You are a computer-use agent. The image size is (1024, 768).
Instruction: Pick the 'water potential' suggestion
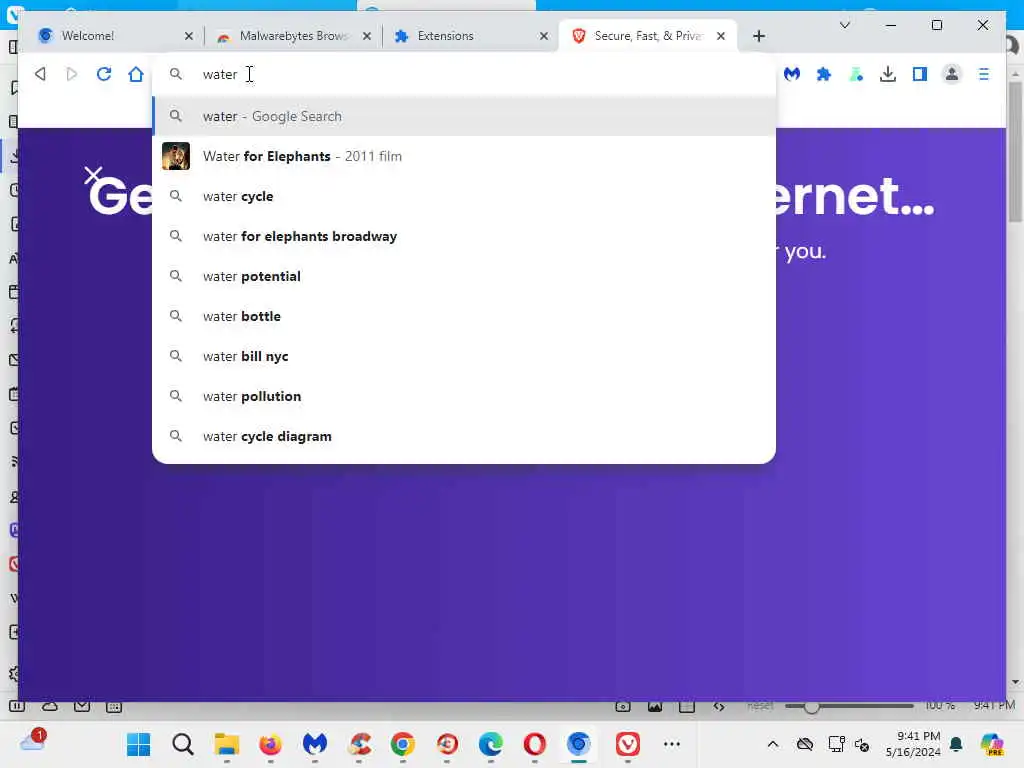pos(464,276)
